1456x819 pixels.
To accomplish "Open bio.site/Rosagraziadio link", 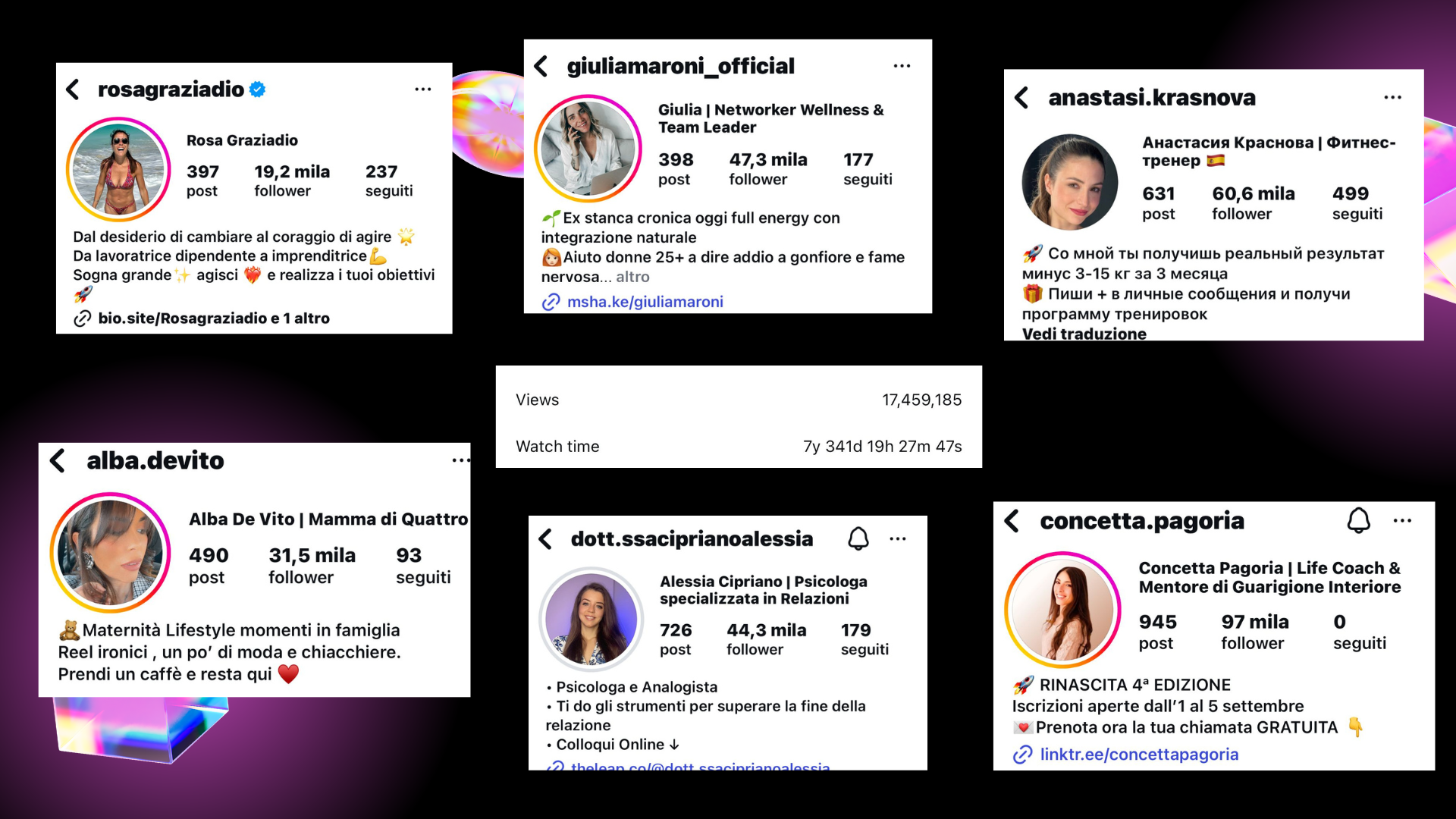I will pos(214,318).
